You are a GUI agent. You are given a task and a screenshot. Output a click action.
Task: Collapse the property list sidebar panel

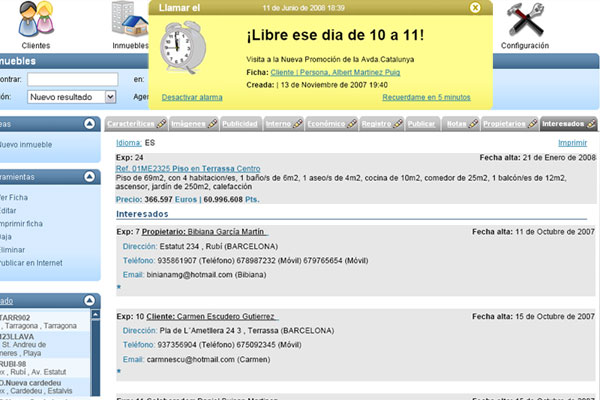[x=88, y=301]
